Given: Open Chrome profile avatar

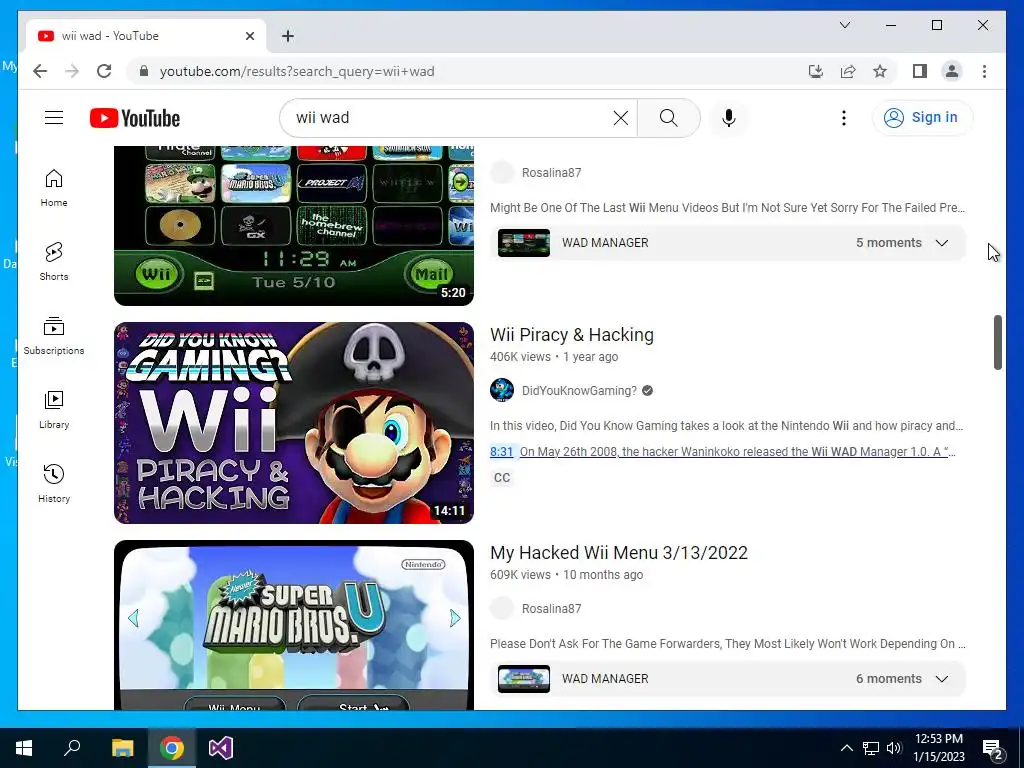Looking at the screenshot, I should tap(952, 71).
